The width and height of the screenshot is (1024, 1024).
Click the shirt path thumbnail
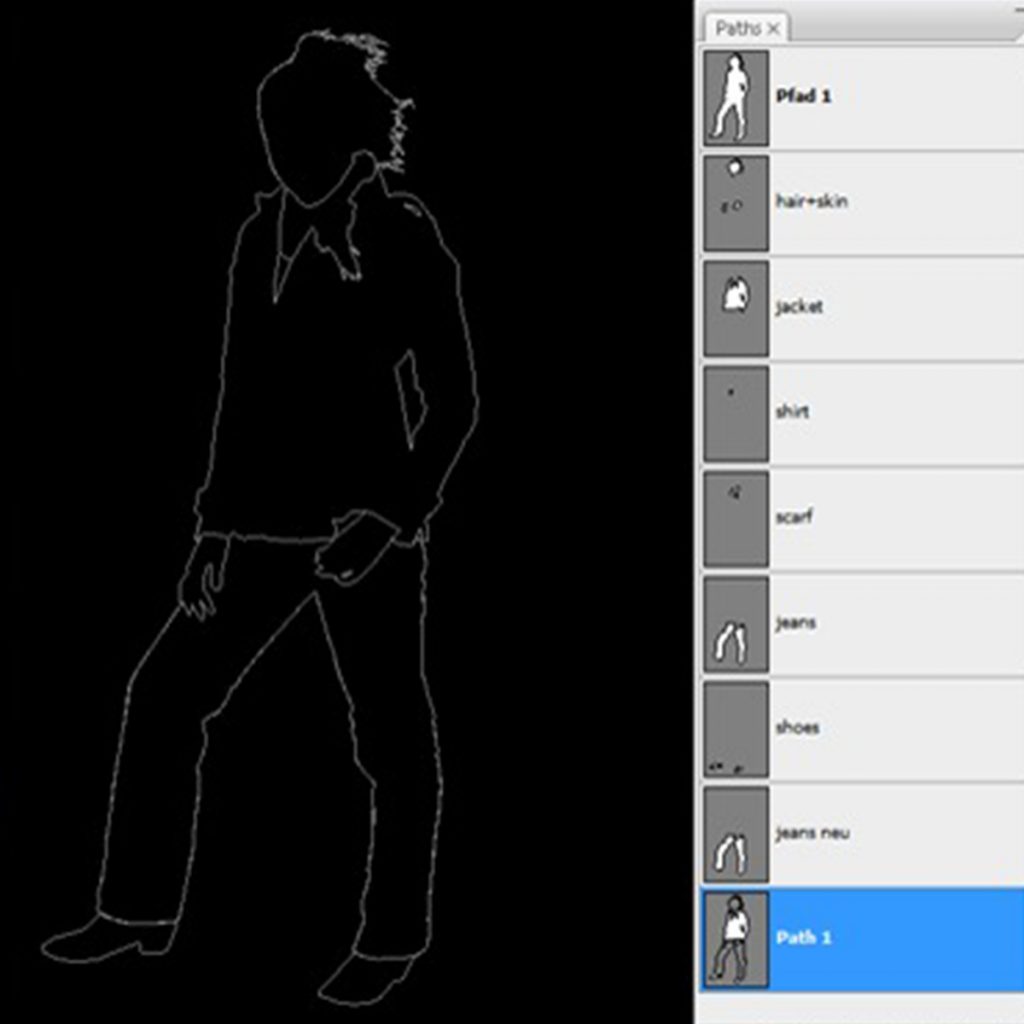(736, 413)
